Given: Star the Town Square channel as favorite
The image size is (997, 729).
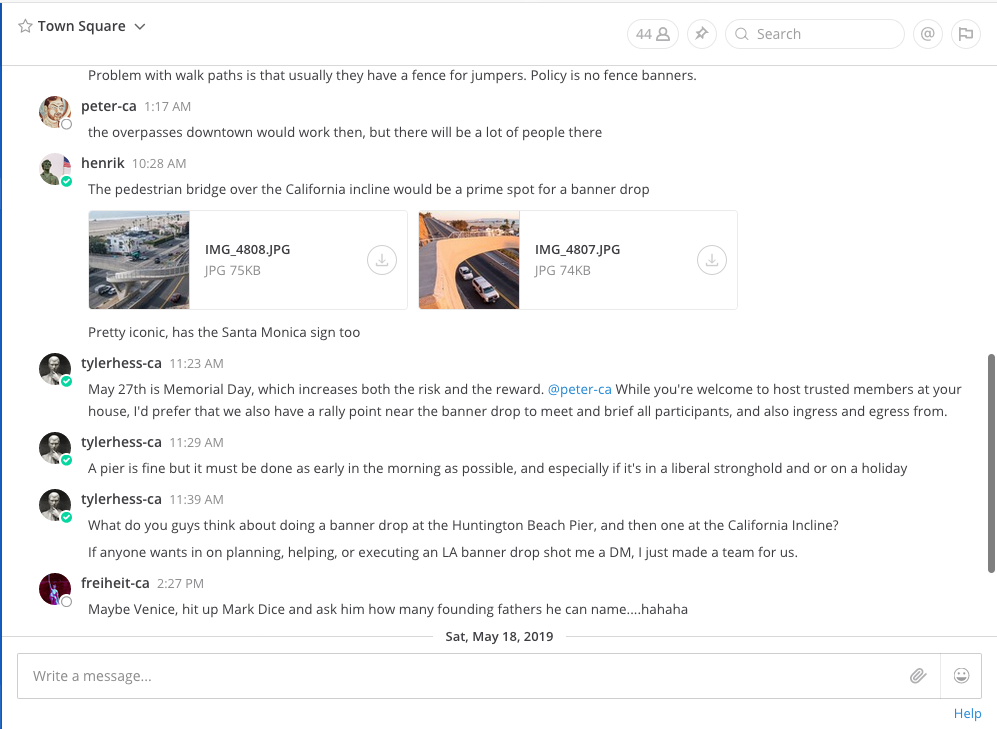Looking at the screenshot, I should (x=25, y=27).
